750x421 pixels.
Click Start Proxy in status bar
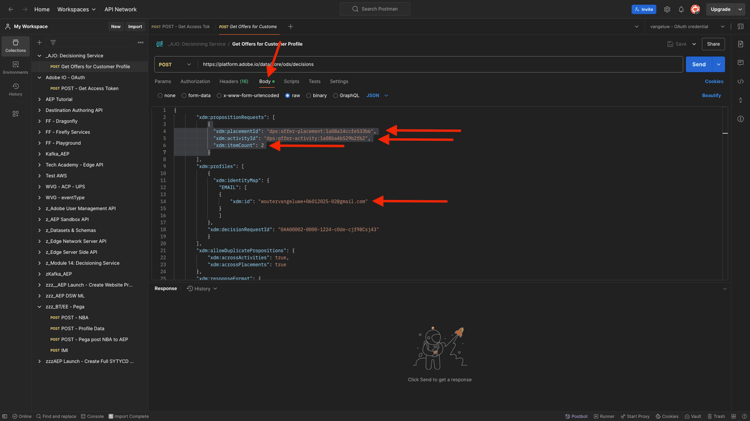click(x=635, y=416)
